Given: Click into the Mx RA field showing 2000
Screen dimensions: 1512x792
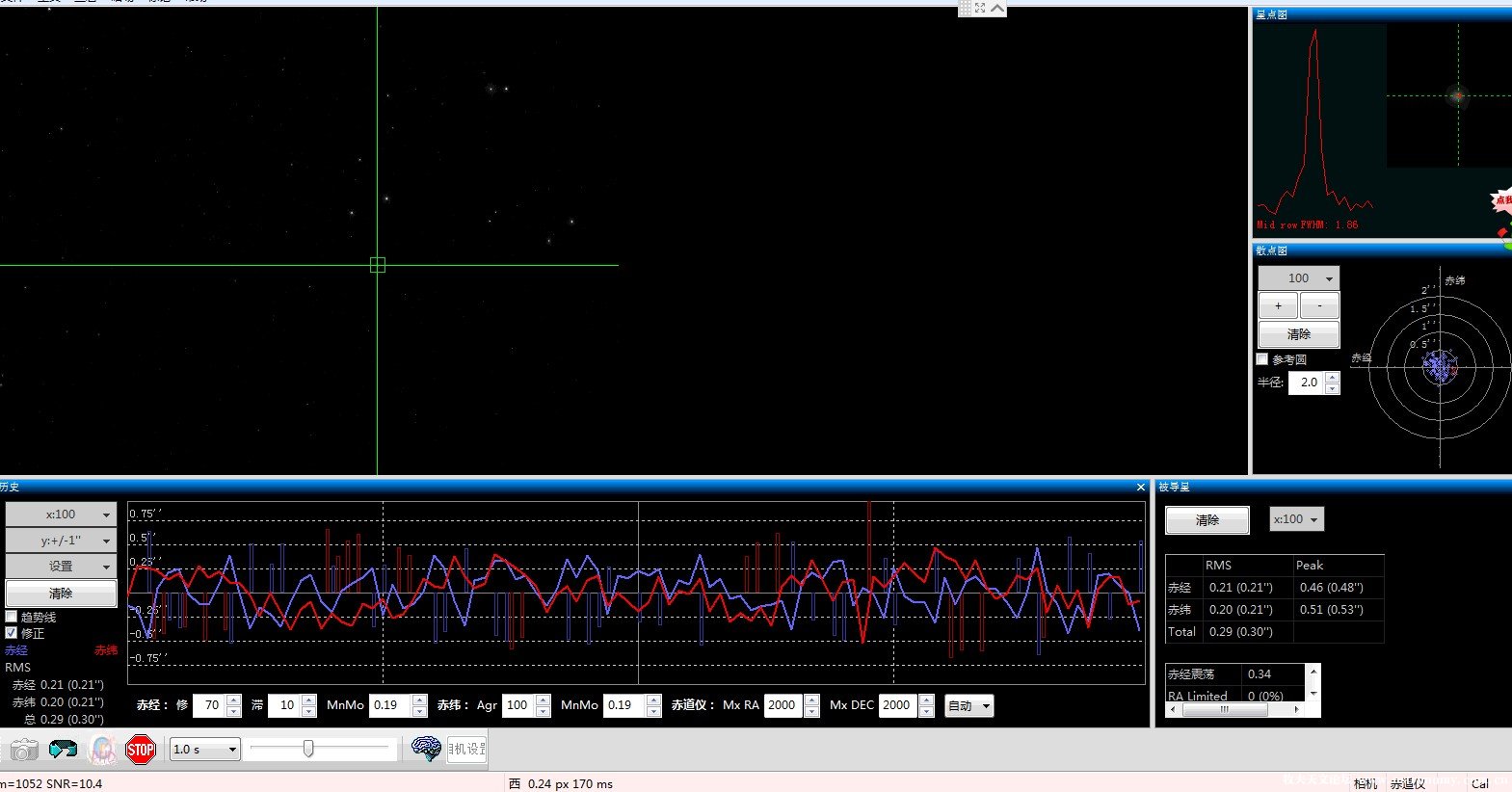Looking at the screenshot, I should 784,705.
